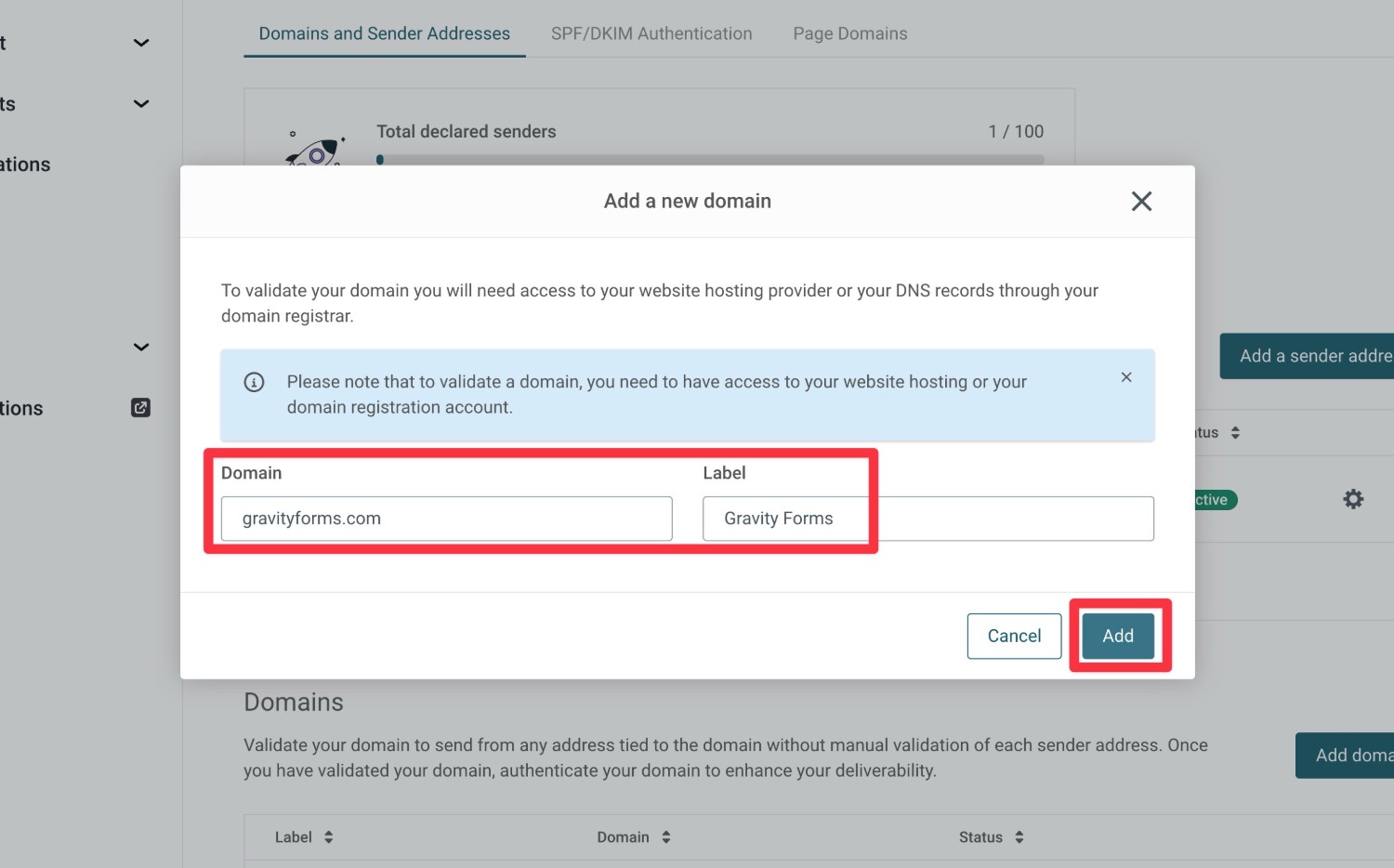Click the Domains section heading
The height and width of the screenshot is (868, 1394).
pyautogui.click(x=294, y=702)
